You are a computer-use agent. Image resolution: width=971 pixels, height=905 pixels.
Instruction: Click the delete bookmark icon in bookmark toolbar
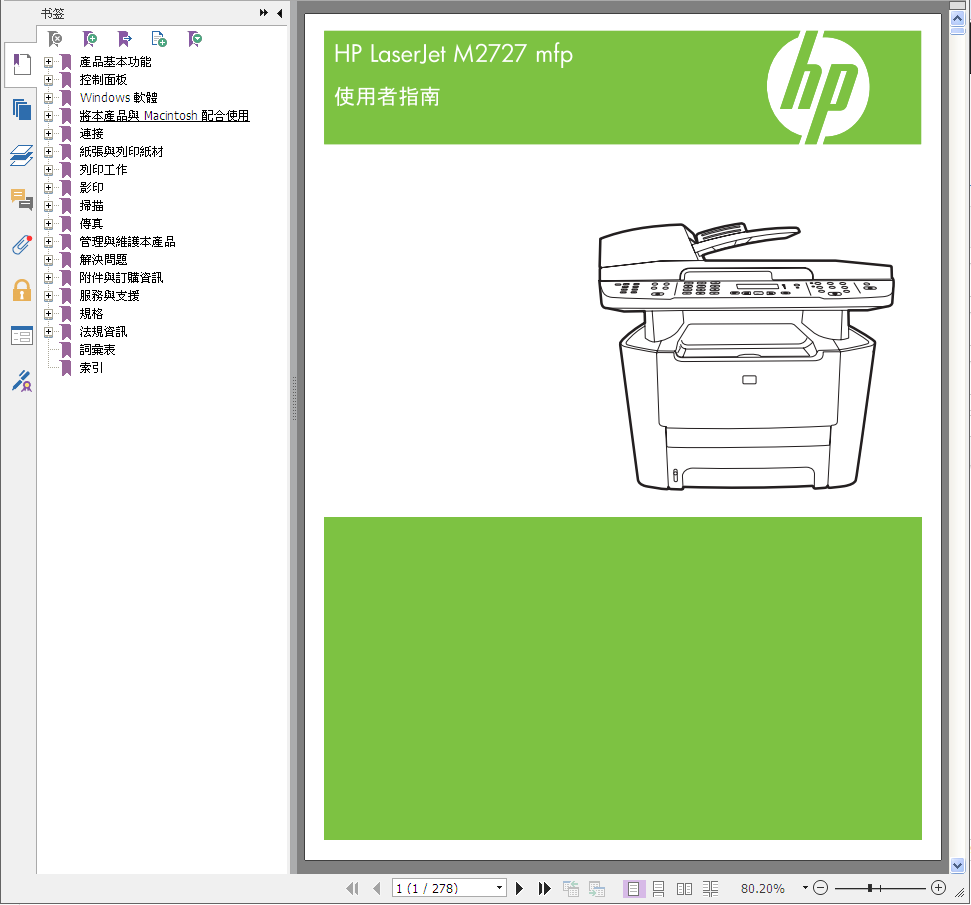tap(55, 40)
